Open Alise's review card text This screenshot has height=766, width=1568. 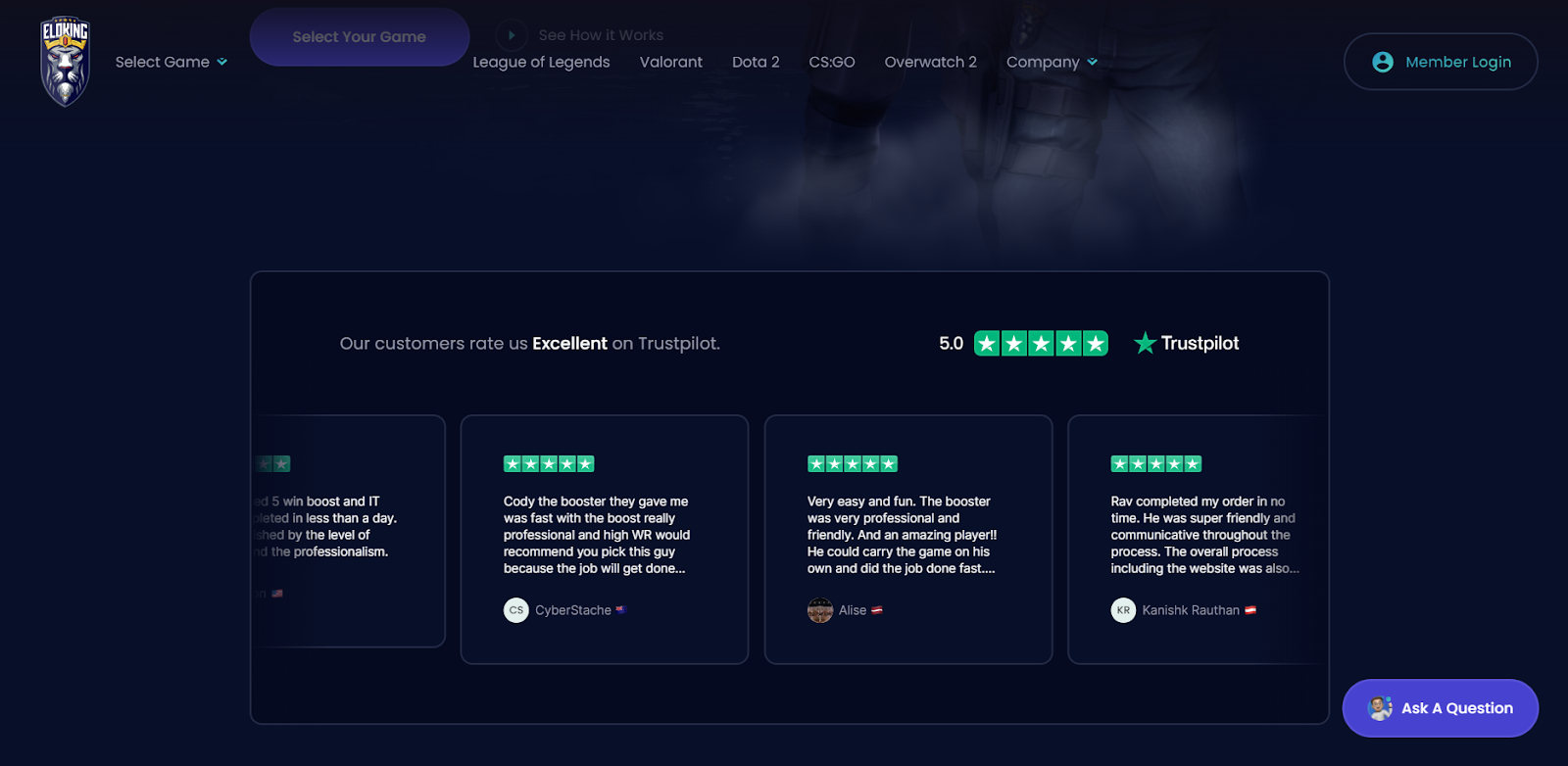coord(902,535)
